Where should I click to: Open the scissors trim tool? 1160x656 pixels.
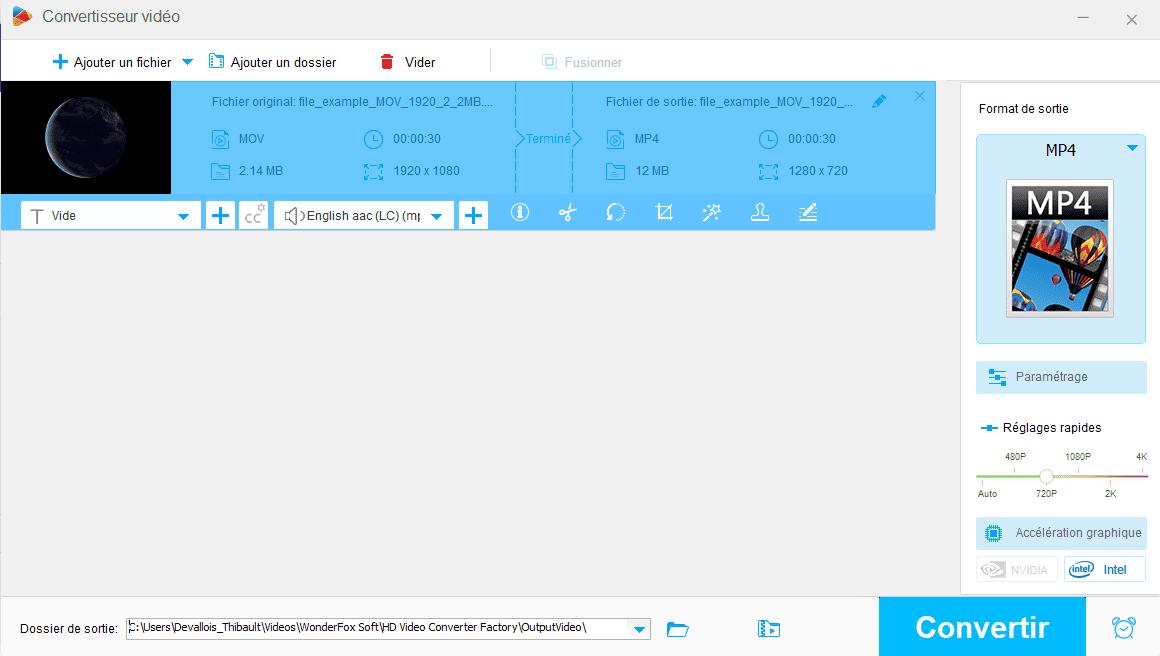tap(567, 213)
